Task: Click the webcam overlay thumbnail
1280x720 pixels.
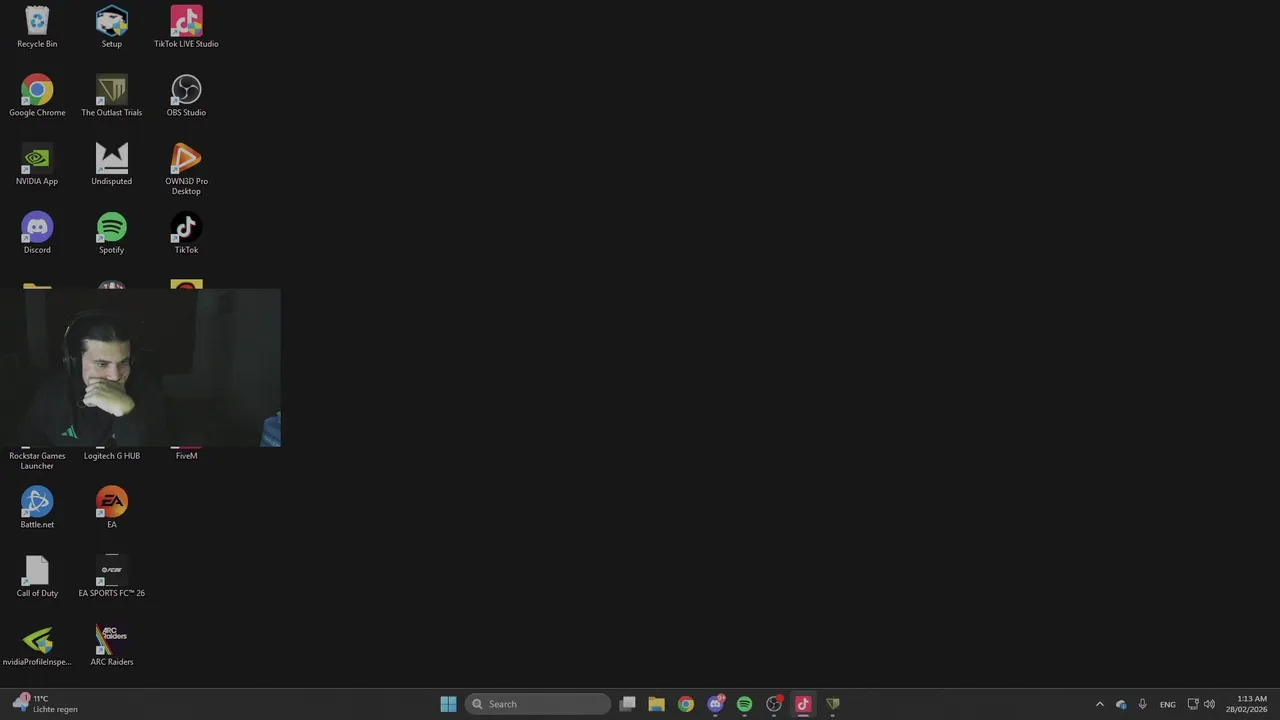Action: click(140, 368)
